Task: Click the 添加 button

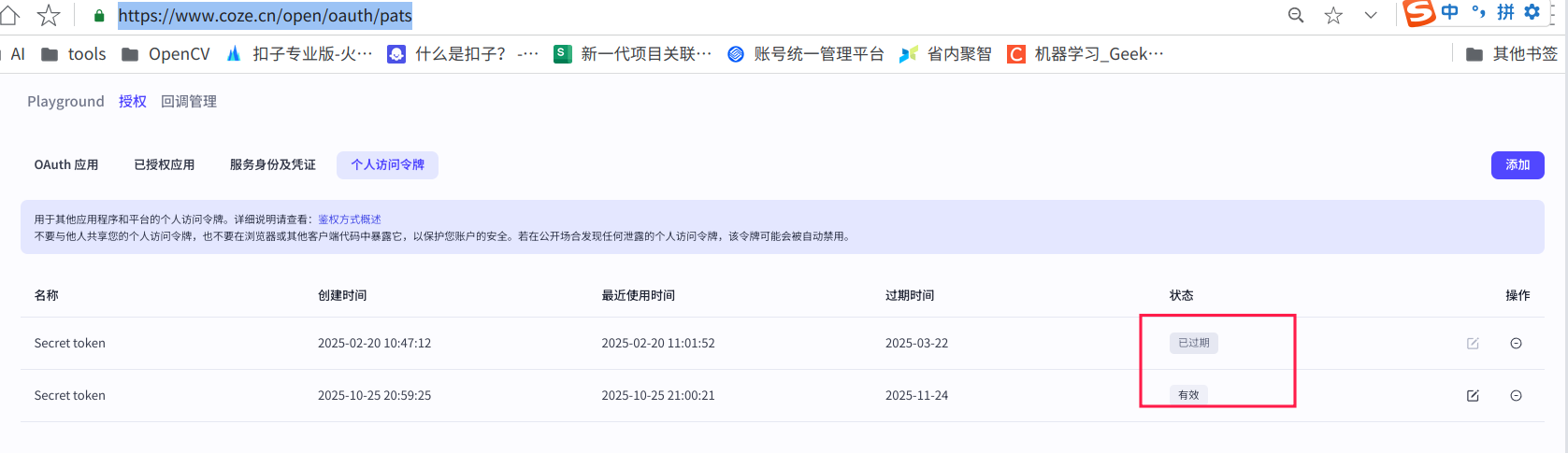Action: 1518,164
